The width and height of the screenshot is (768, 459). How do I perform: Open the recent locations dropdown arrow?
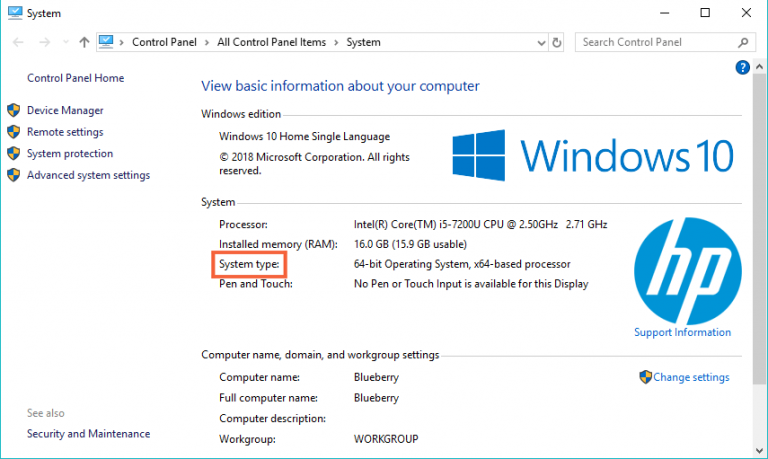point(65,43)
